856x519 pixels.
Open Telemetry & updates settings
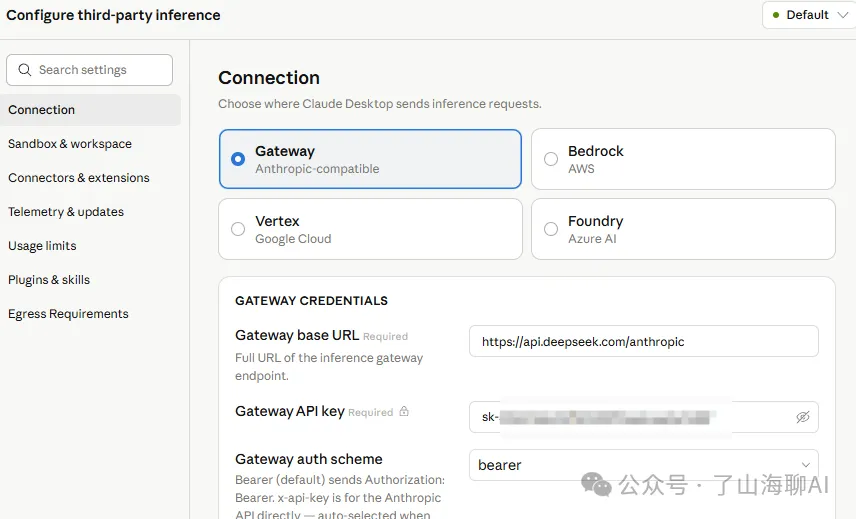tap(66, 212)
